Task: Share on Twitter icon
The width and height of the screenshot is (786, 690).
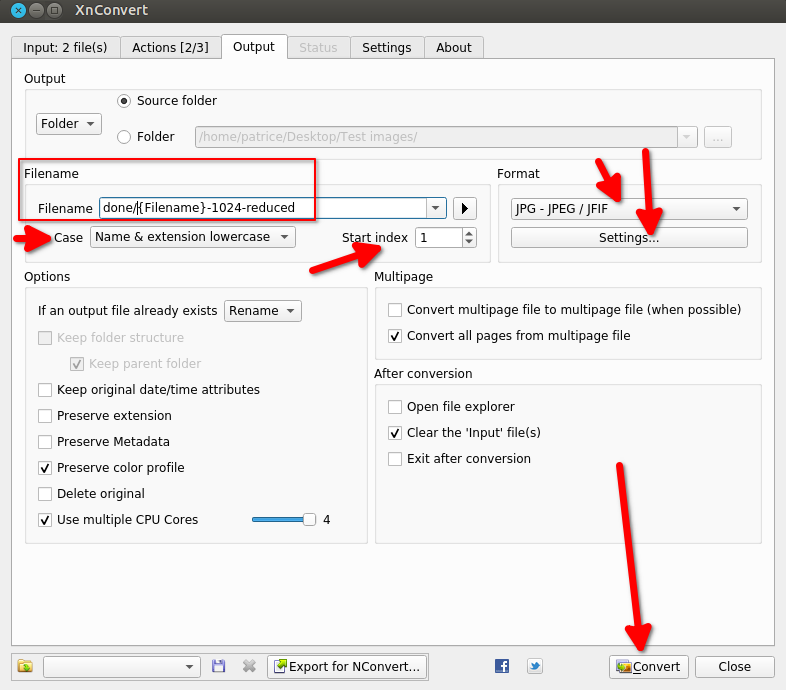Action: click(x=535, y=666)
